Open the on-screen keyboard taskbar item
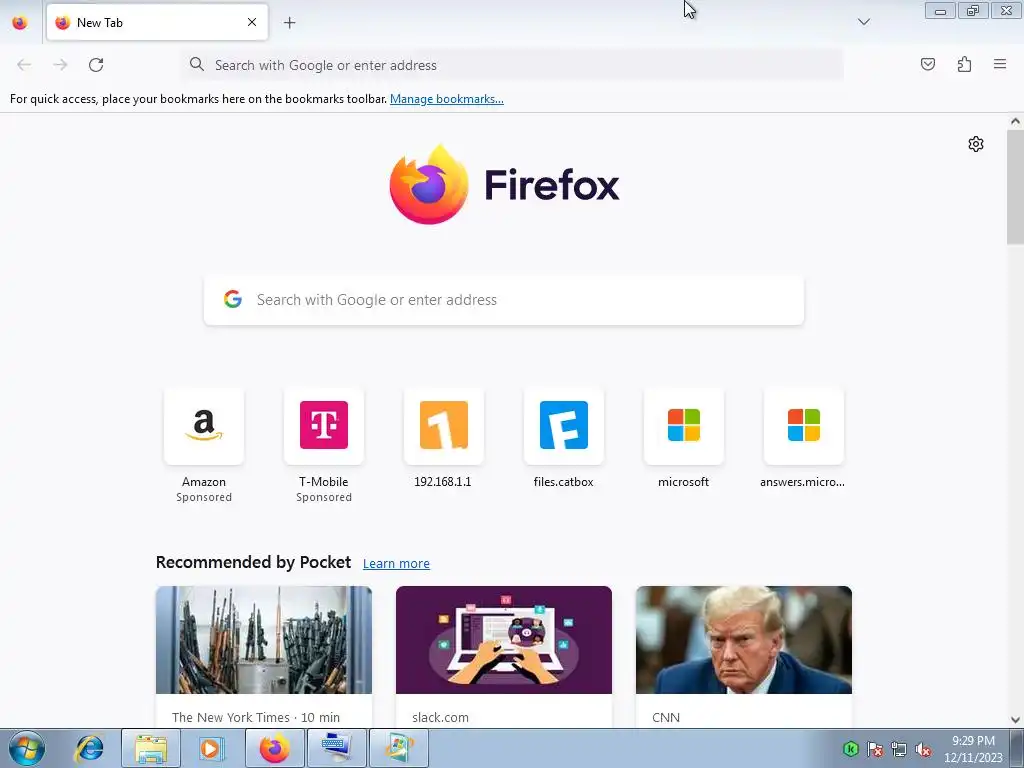The height and width of the screenshot is (768, 1024). pyautogui.click(x=337, y=748)
